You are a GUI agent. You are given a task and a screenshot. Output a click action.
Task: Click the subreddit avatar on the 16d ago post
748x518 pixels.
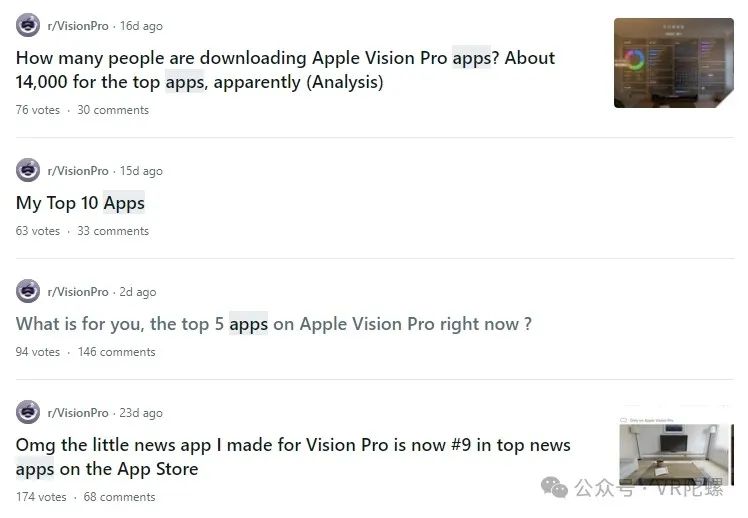[x=28, y=25]
